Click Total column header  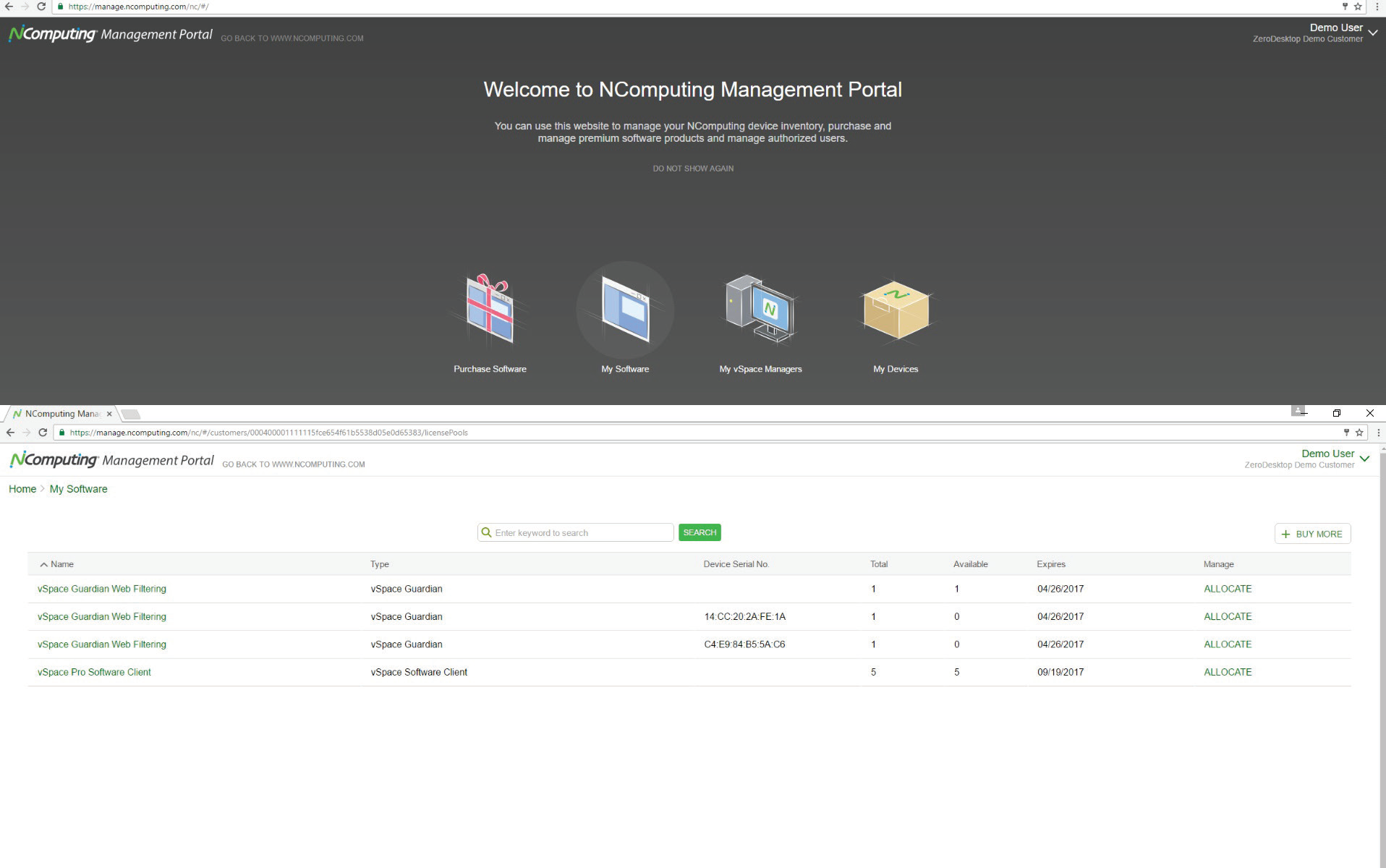879,564
